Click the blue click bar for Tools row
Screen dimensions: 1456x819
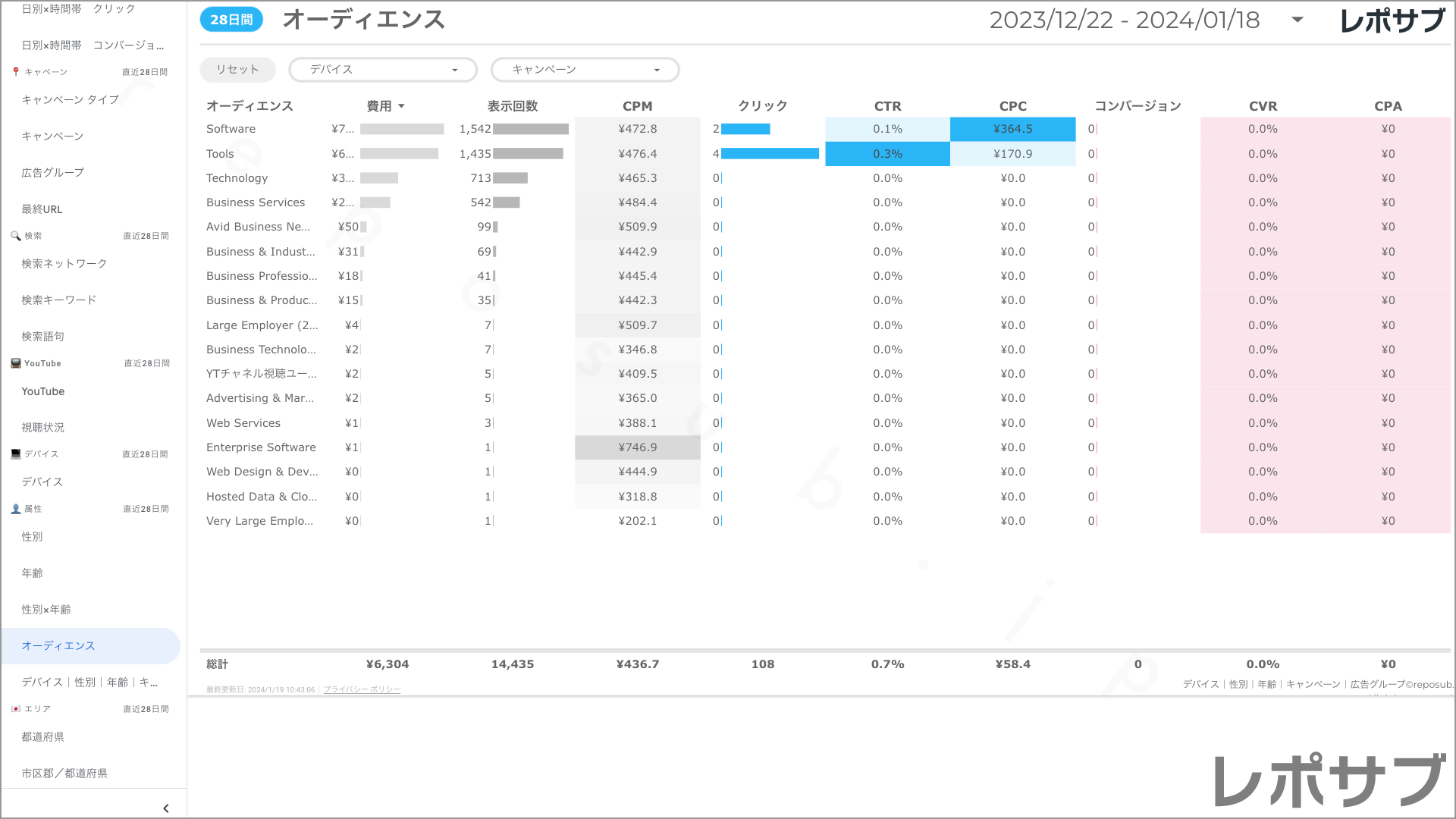click(770, 154)
